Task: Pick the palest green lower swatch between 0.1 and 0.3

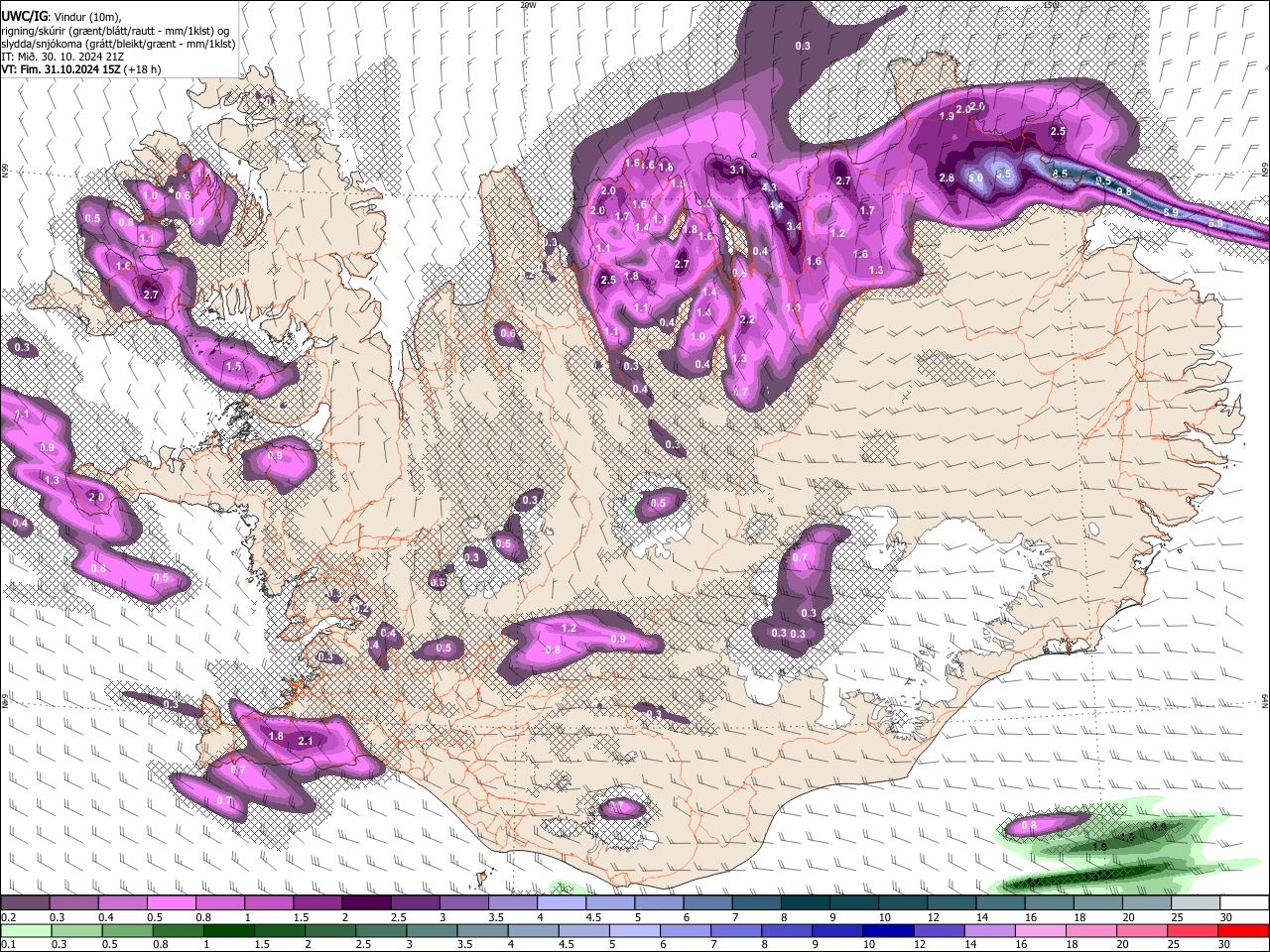Action: (x=28, y=930)
